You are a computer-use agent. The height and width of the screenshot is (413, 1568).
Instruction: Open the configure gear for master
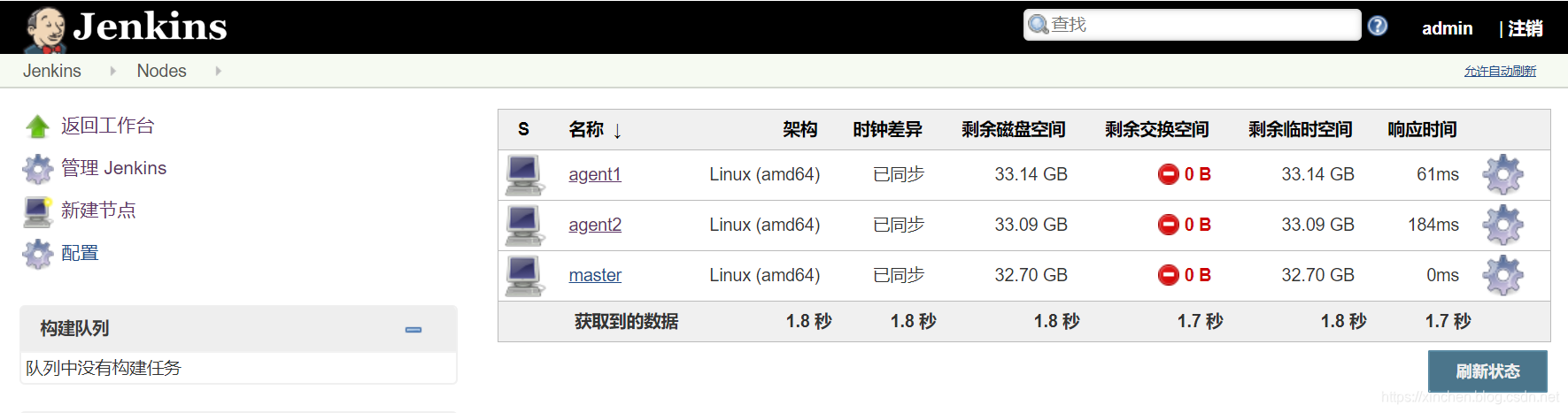[1502, 275]
